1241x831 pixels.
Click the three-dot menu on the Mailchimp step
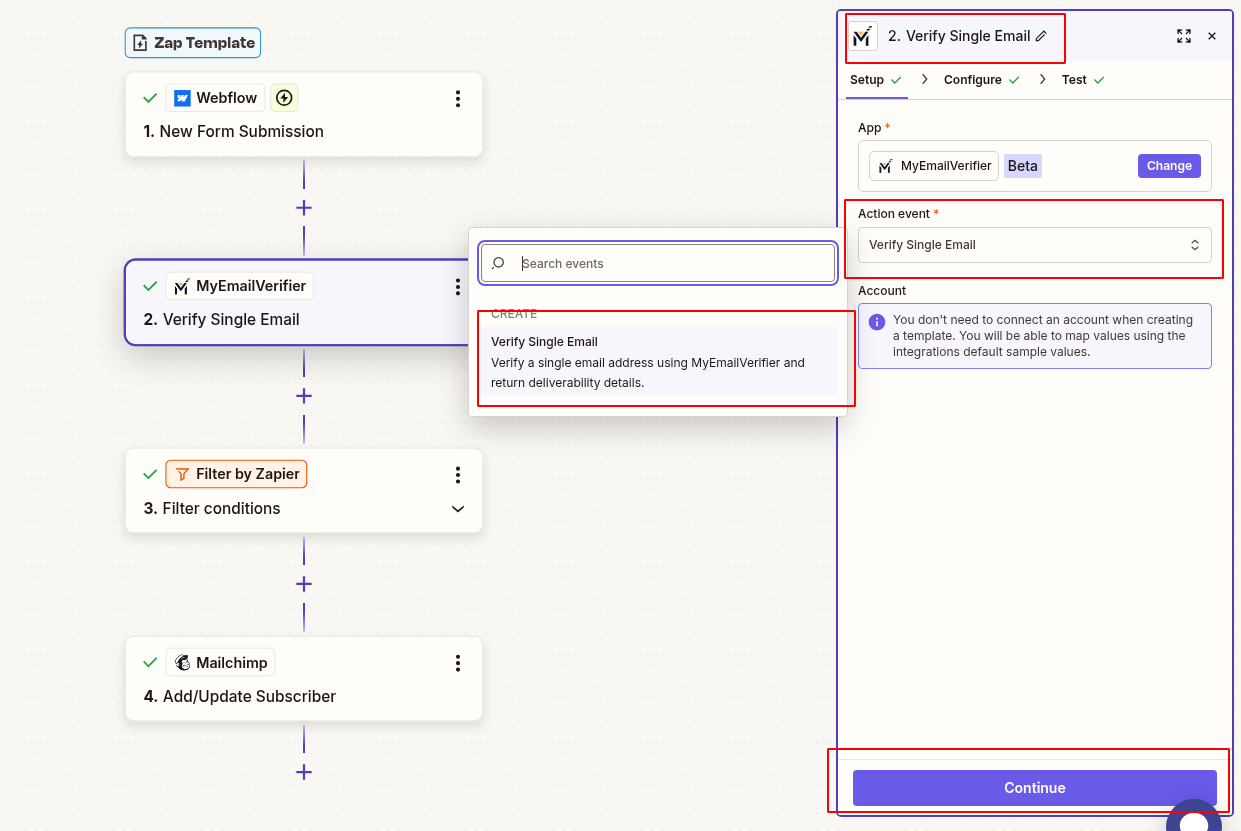click(458, 661)
